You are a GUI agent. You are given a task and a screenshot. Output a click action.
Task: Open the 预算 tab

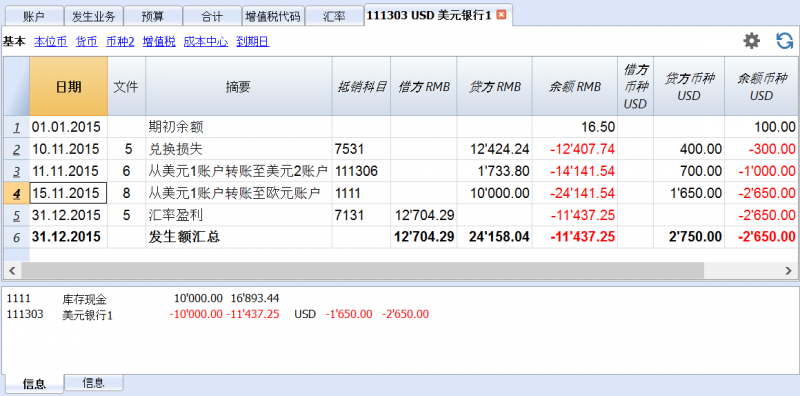point(153,16)
